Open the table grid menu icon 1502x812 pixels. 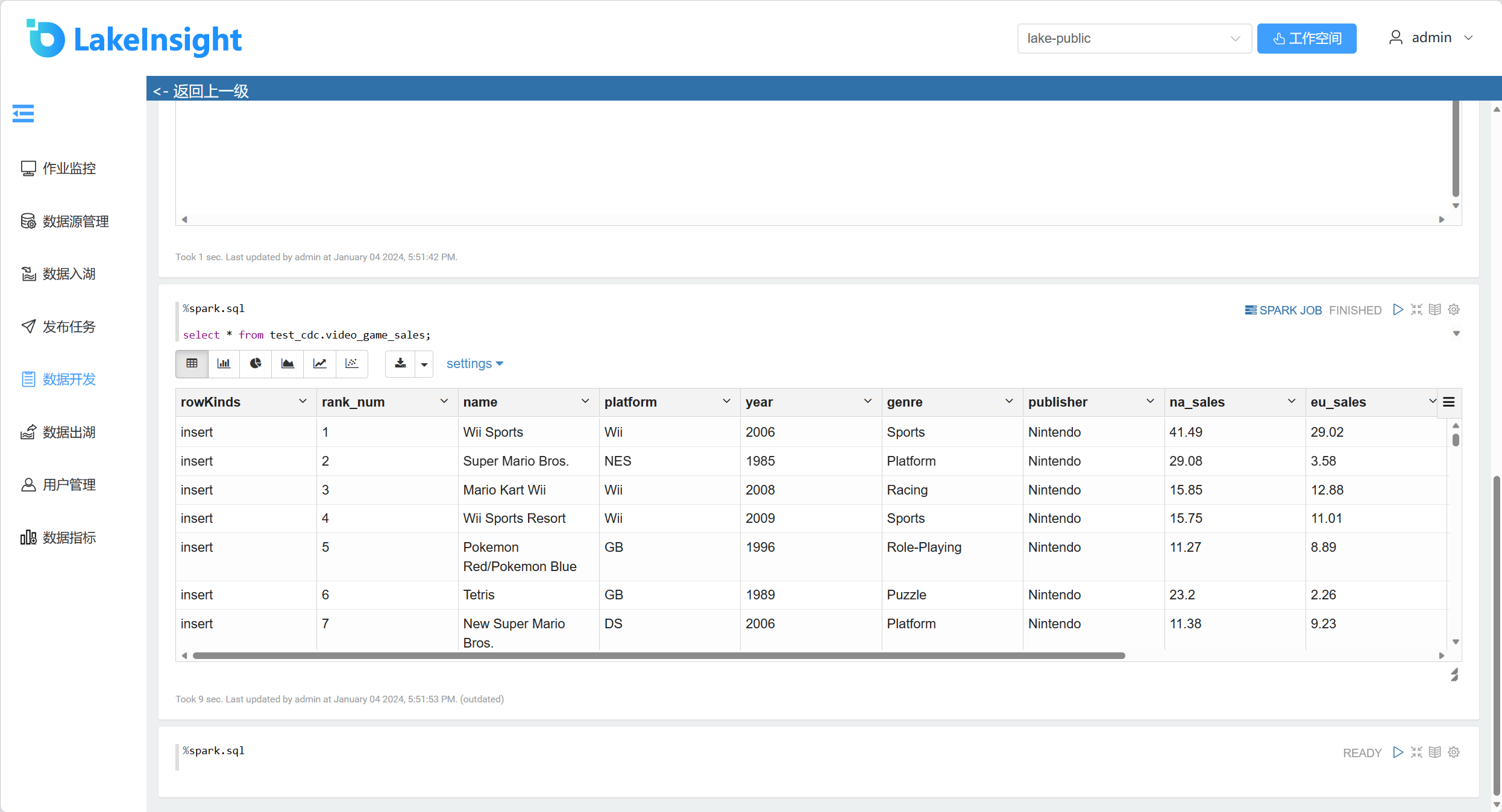tap(1449, 402)
